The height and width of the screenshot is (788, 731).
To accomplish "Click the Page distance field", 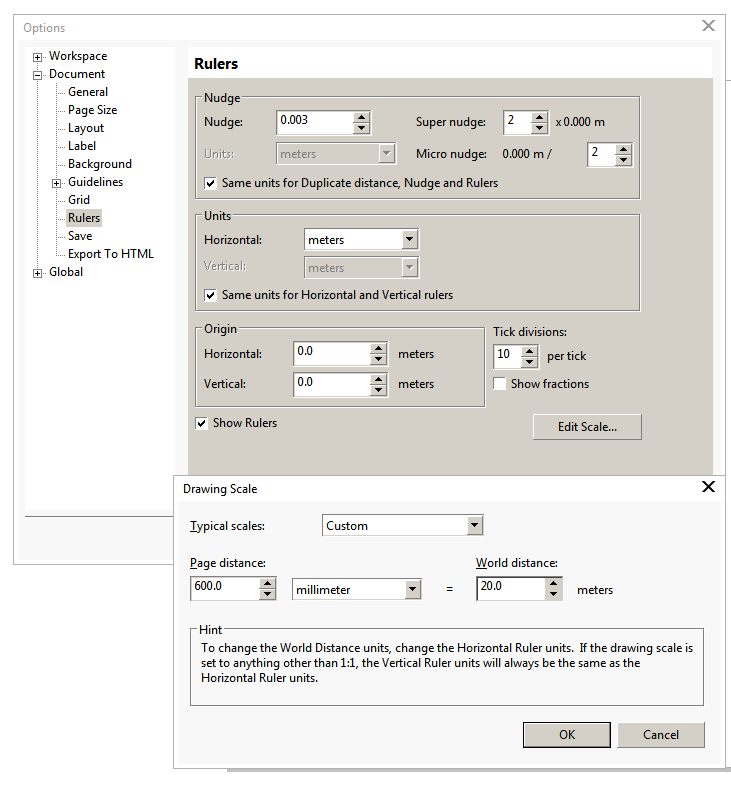I will tap(225, 588).
